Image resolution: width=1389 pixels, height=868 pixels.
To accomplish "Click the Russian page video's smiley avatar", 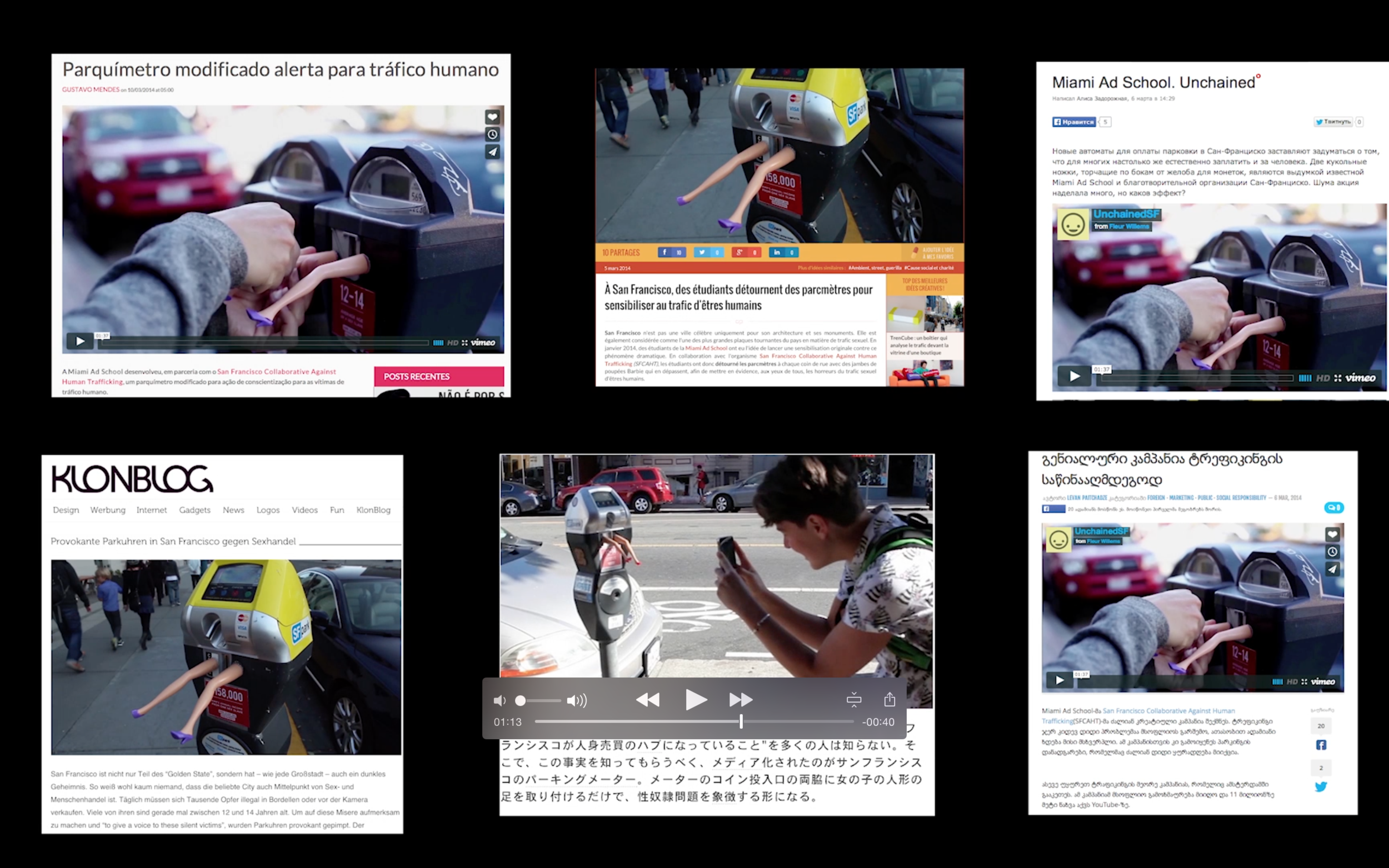I will tap(1073, 224).
